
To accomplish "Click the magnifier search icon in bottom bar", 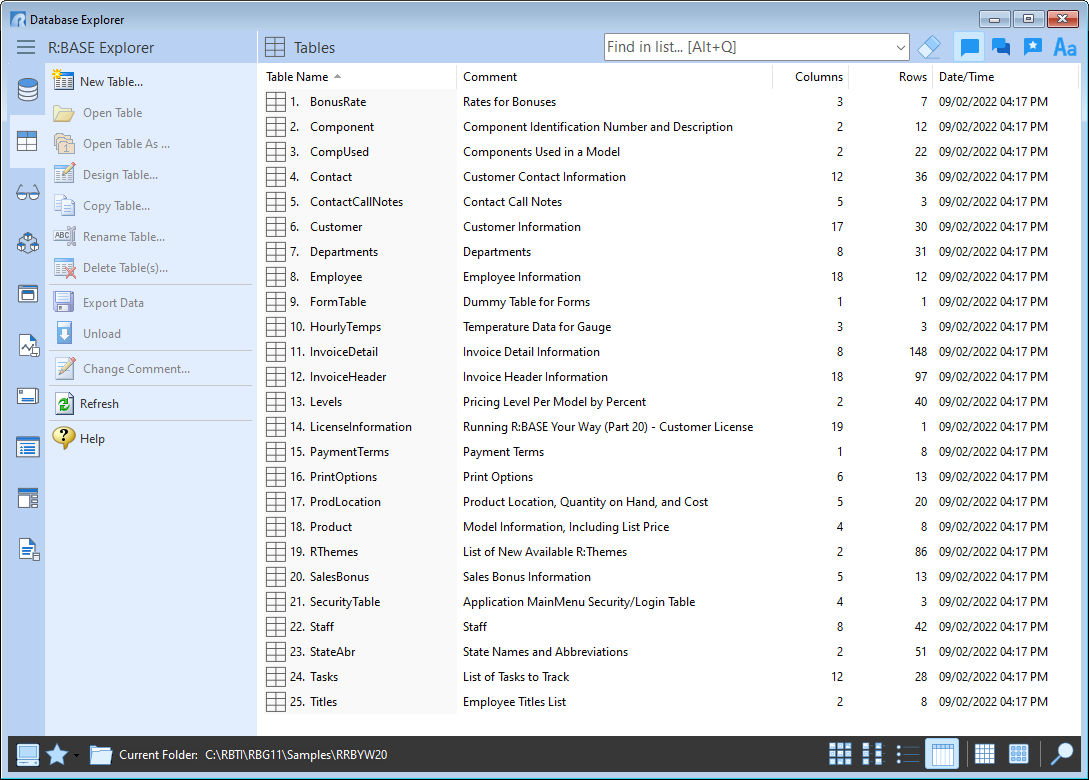I will click(x=1063, y=754).
